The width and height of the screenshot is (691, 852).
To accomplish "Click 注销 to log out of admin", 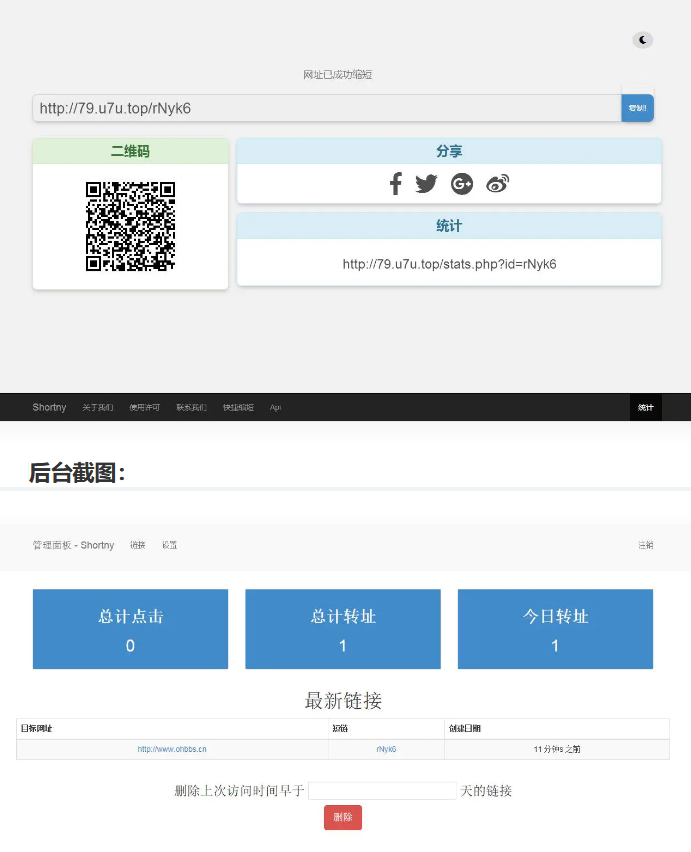I will coord(645,545).
